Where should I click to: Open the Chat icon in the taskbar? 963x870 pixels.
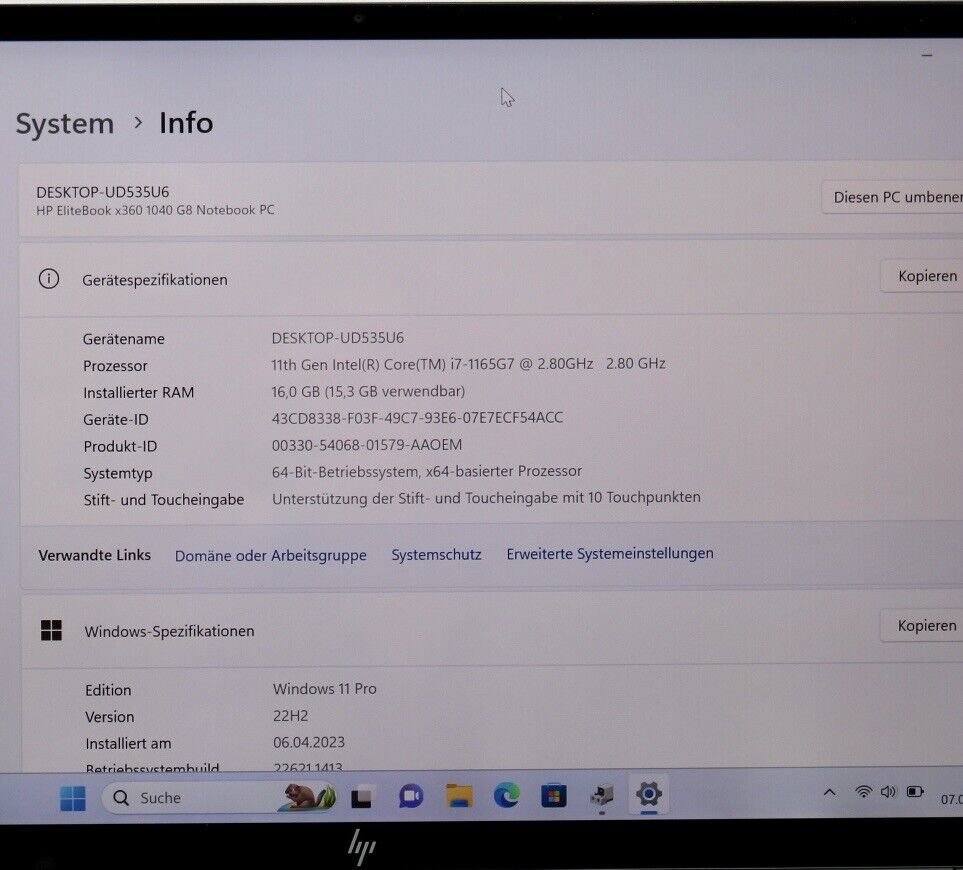[x=409, y=796]
